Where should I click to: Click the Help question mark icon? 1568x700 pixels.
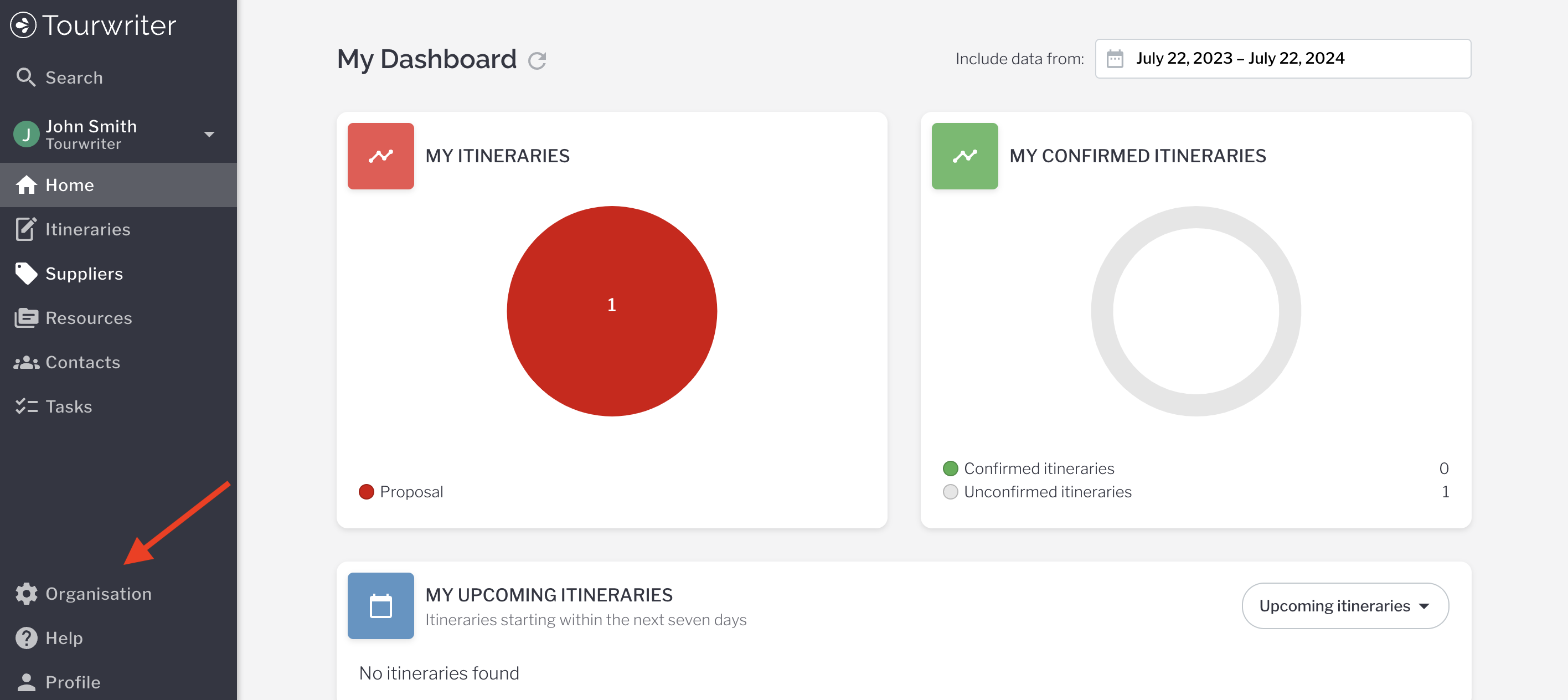pos(26,638)
